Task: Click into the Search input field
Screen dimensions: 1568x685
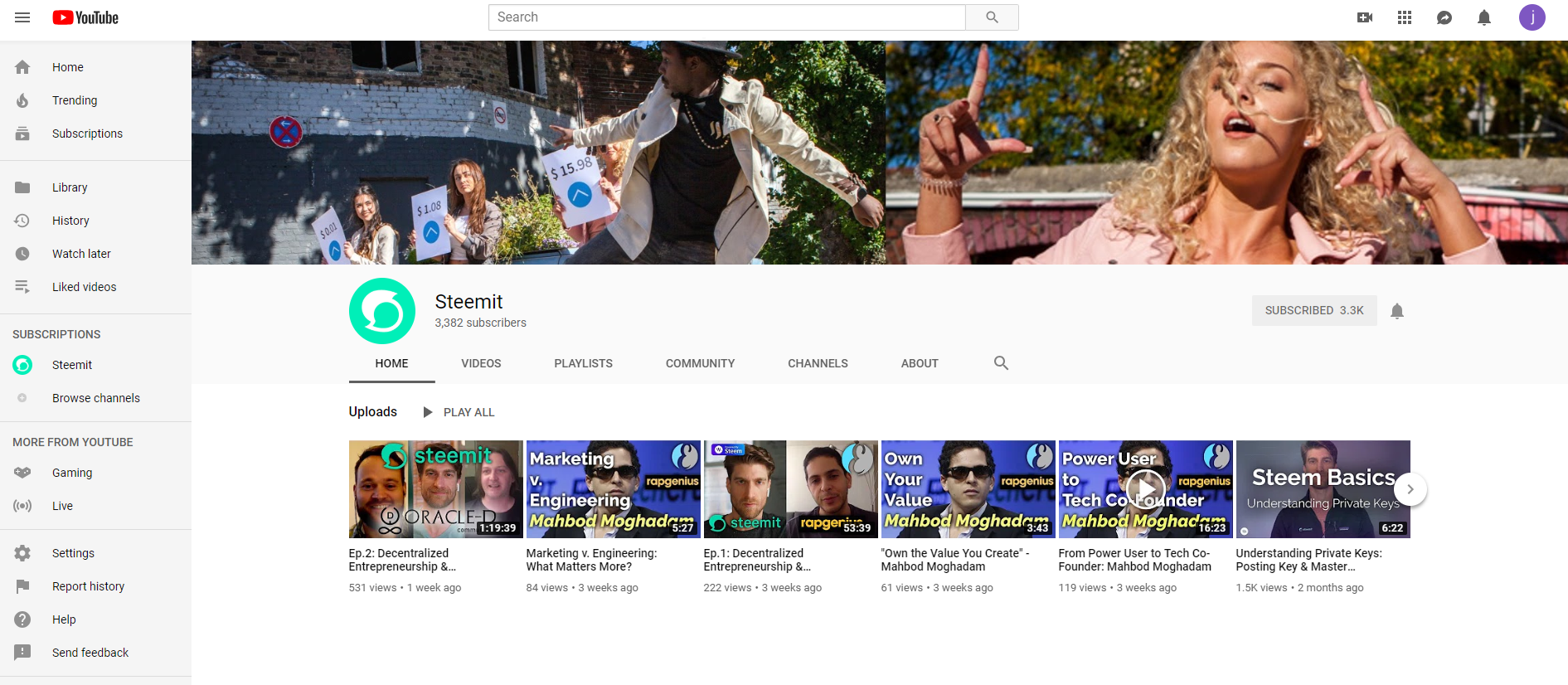Action: (x=727, y=17)
